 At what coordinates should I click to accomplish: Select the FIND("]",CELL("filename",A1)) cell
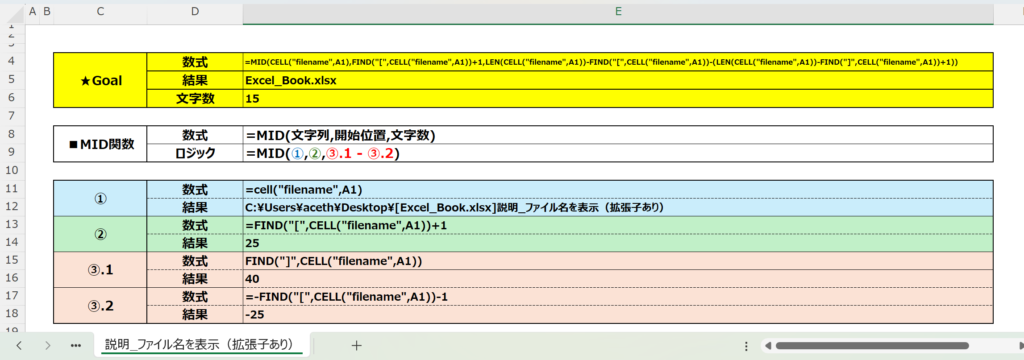point(618,261)
